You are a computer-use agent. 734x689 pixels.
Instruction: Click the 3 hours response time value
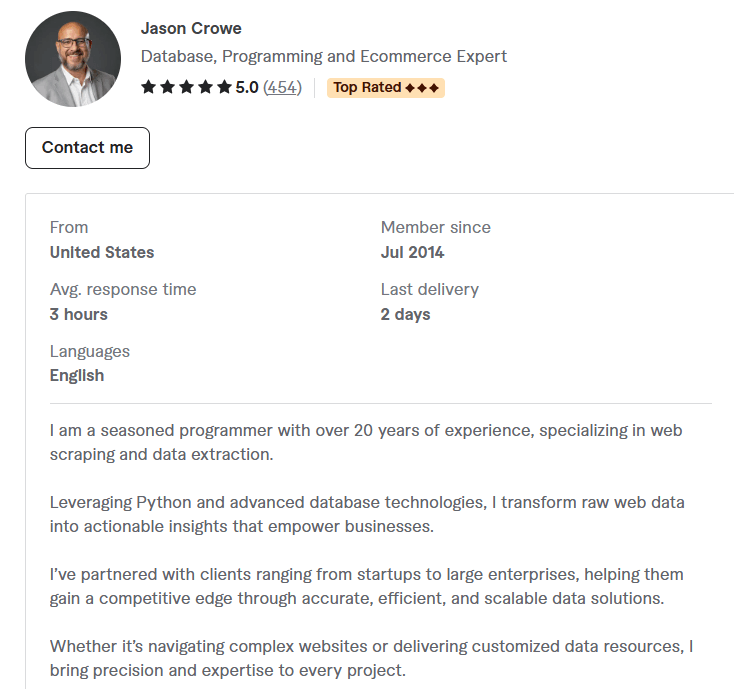click(x=79, y=314)
